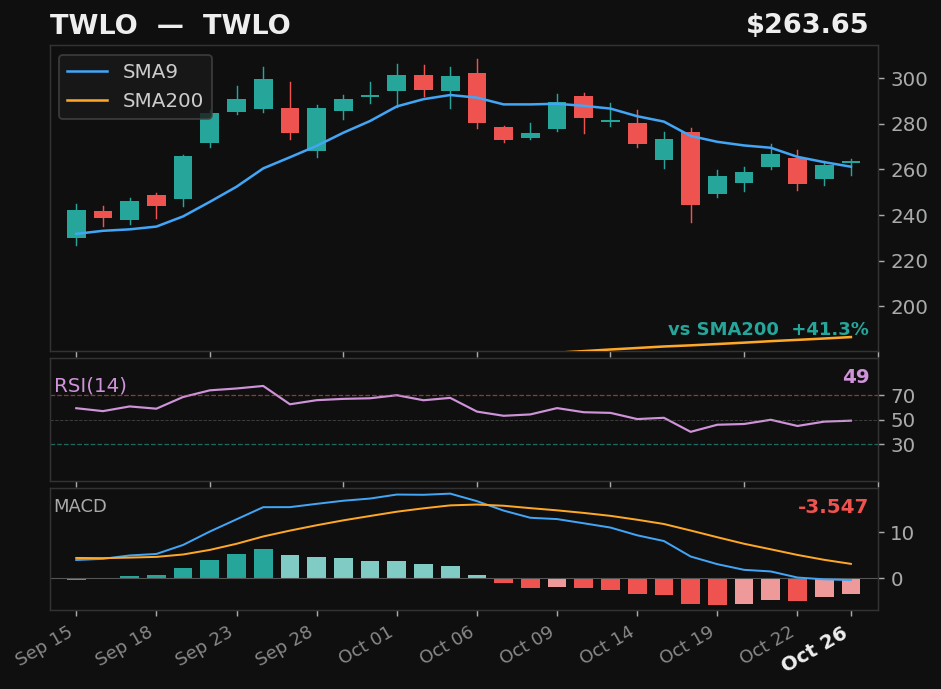Click the RSI 30 axis label

903,445
